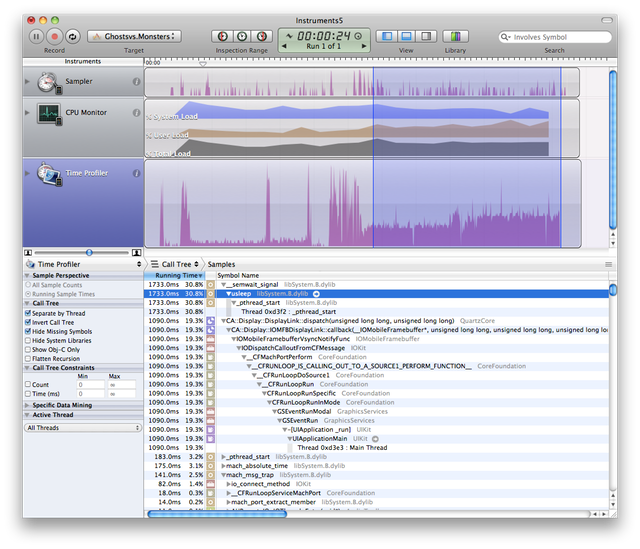Screen dimensions: 640x549
Task: Click the CPU Monitor info icon
Action: tap(136, 114)
